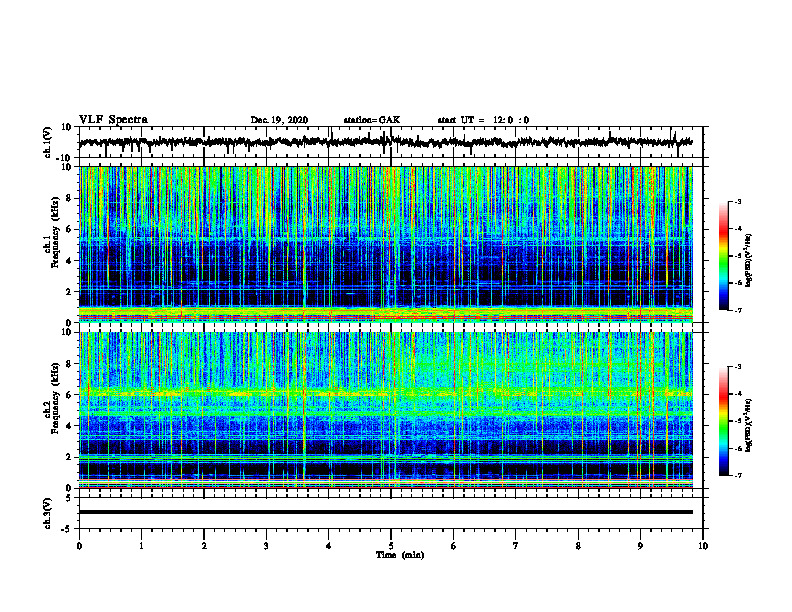
Task: Click the "VLF Spectra" plot title
Action: click(113, 120)
